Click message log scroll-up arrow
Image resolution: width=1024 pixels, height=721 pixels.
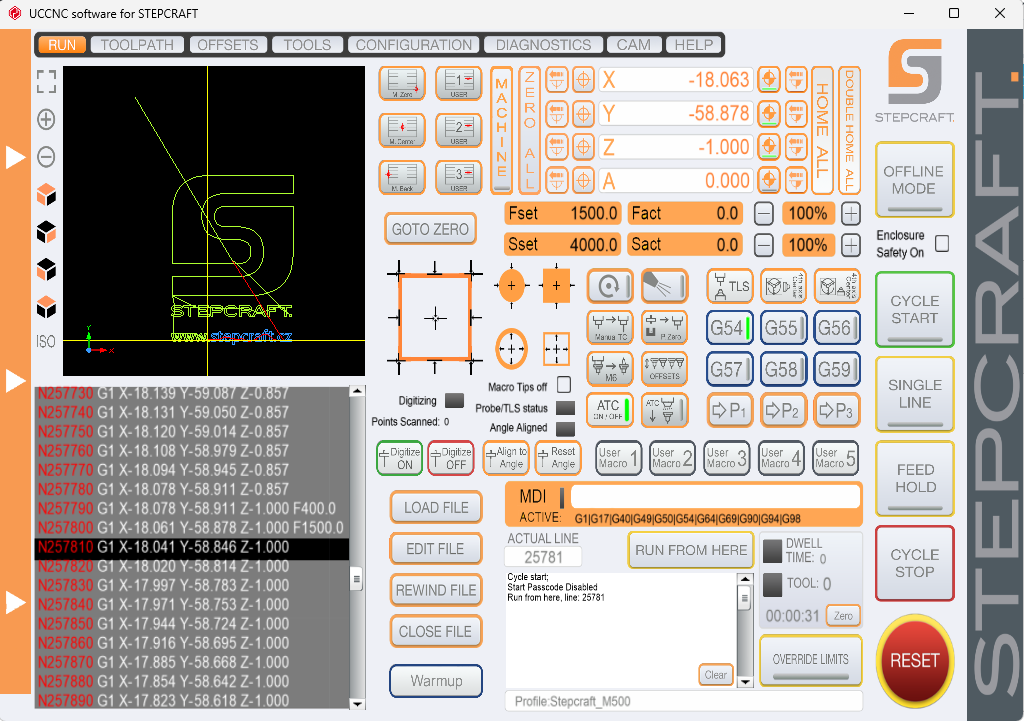744,579
